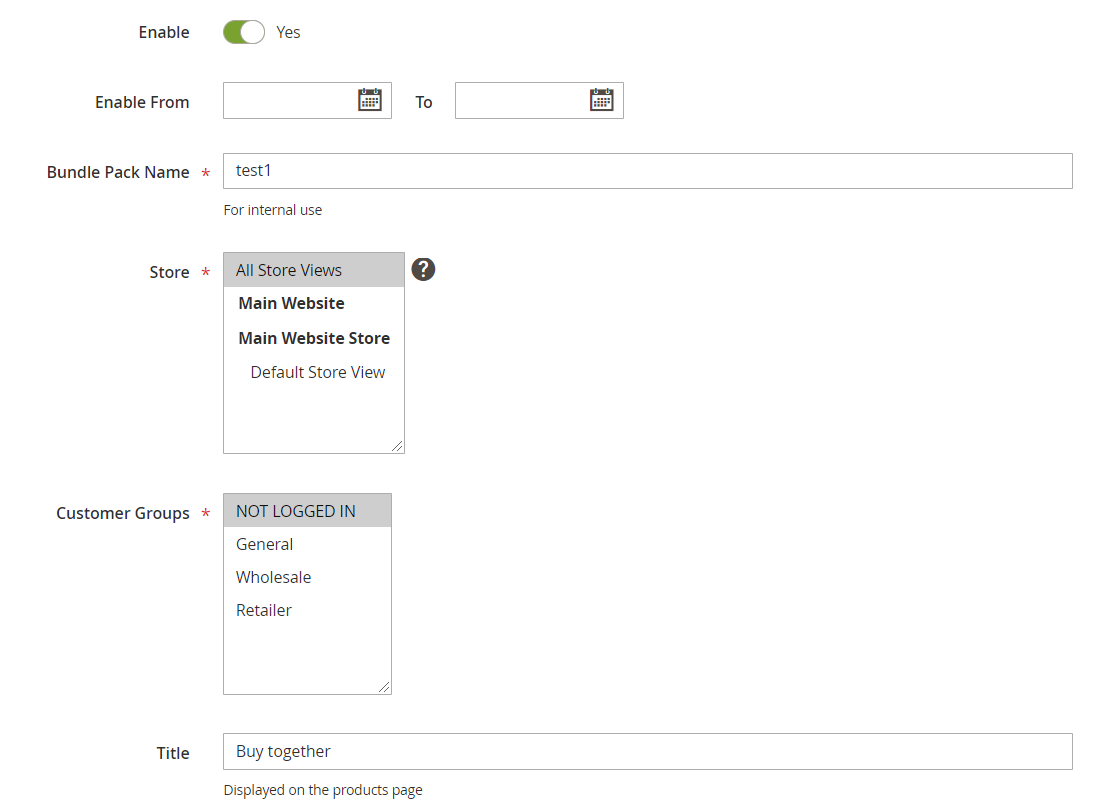This screenshot has height=807, width=1093.
Task: Open the To date calendar picker
Action: [x=601, y=100]
